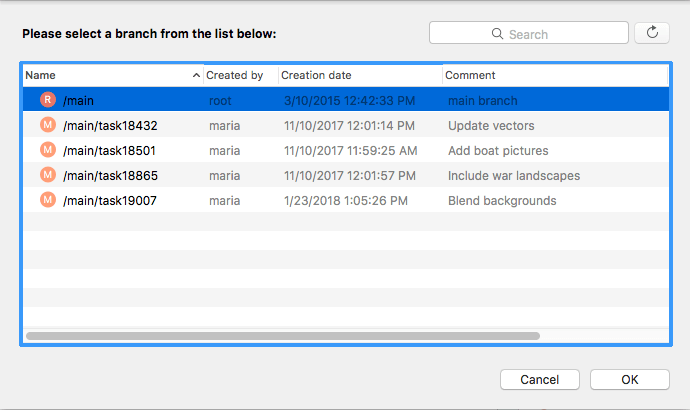Click date 11/10/2017 12:01:57 PM
This screenshot has height=410, width=690.
click(x=350, y=176)
